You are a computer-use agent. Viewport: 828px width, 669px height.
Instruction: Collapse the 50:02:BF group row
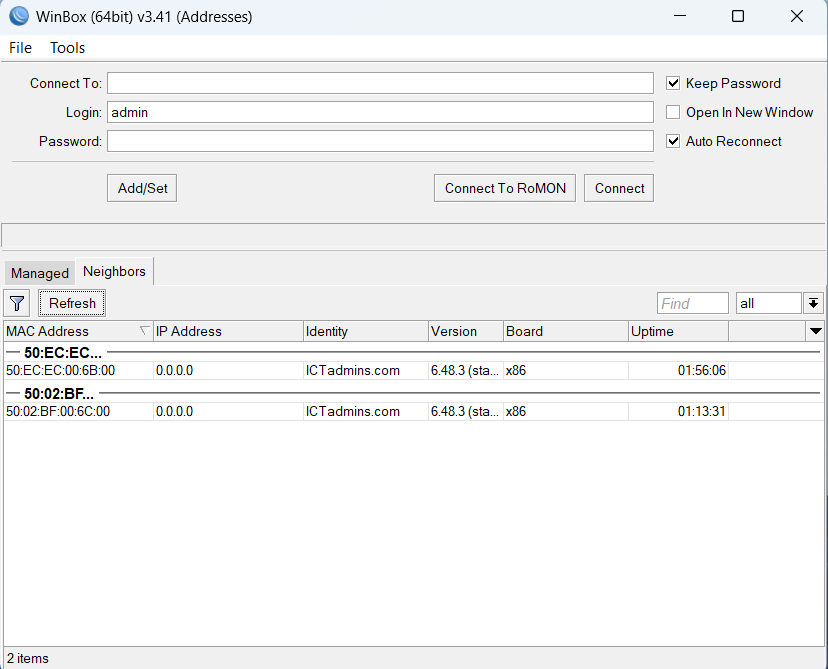pyautogui.click(x=58, y=393)
